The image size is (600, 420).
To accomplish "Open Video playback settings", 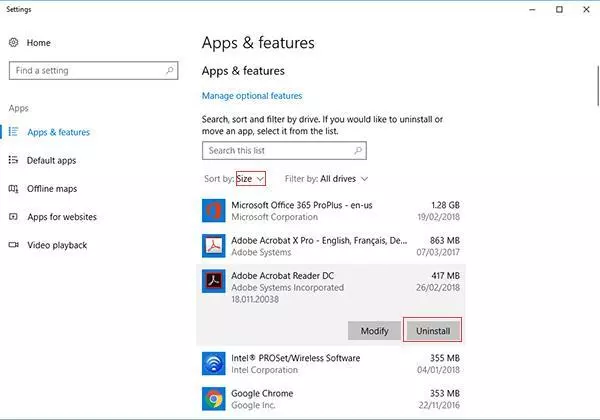I will click(x=57, y=245).
